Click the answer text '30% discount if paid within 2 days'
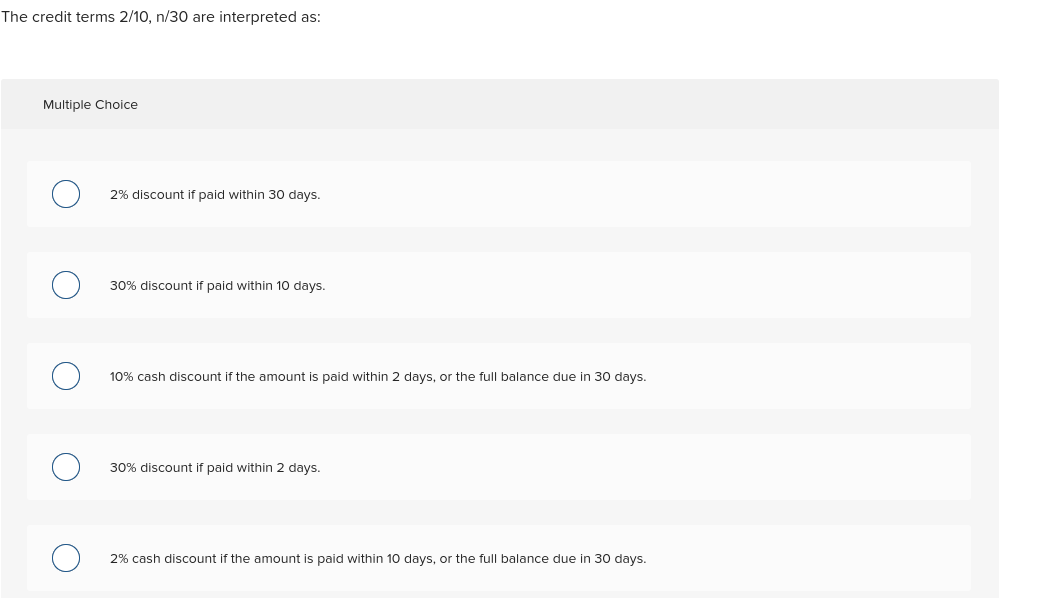Screen dimensions: 1063x603 click(x=215, y=467)
